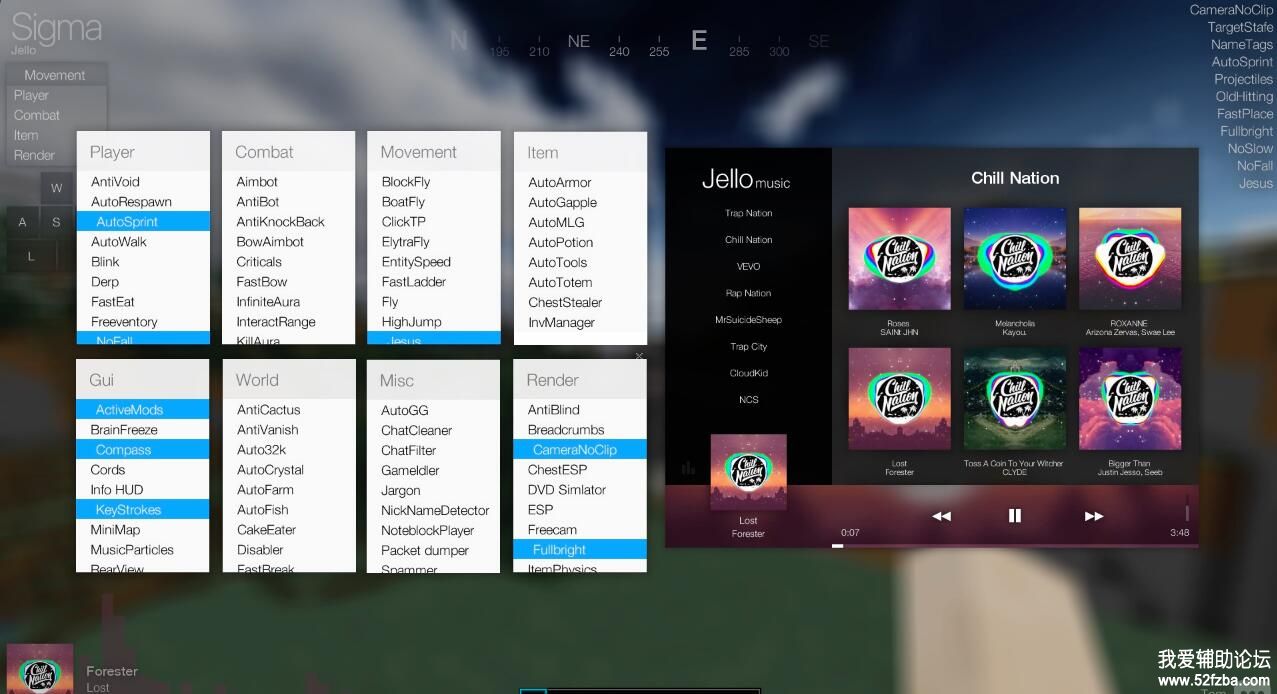Disable Fullbright in the Render panel
Image resolution: width=1277 pixels, height=694 pixels.
pyautogui.click(x=580, y=550)
